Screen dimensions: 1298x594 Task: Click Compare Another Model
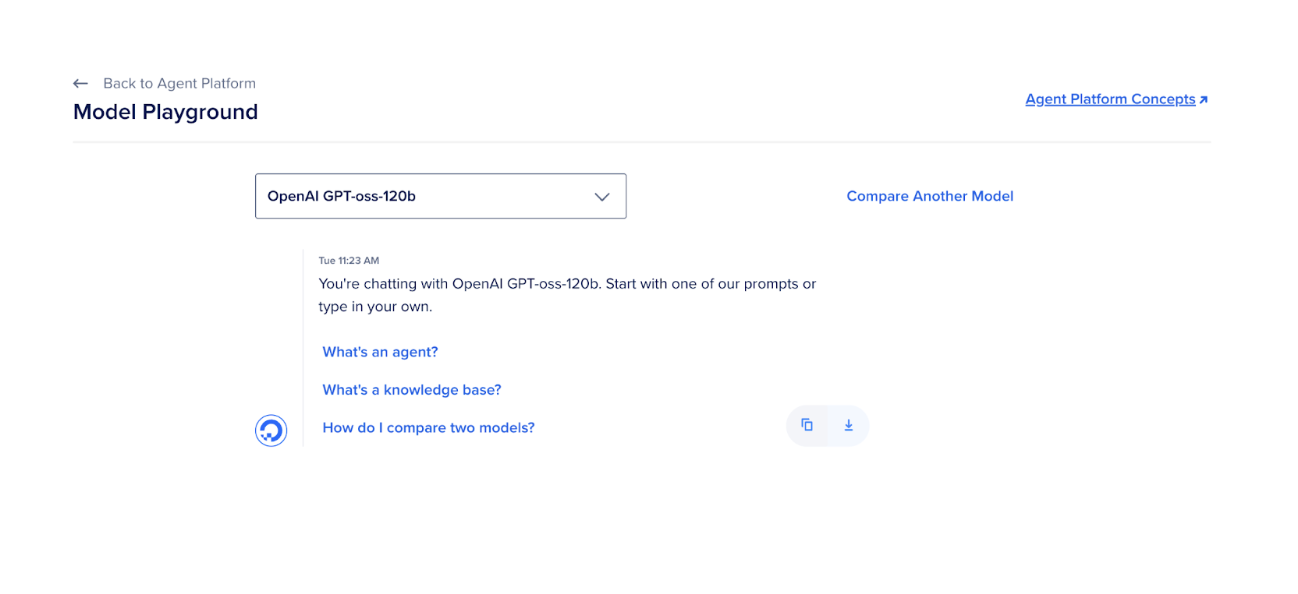coord(929,196)
